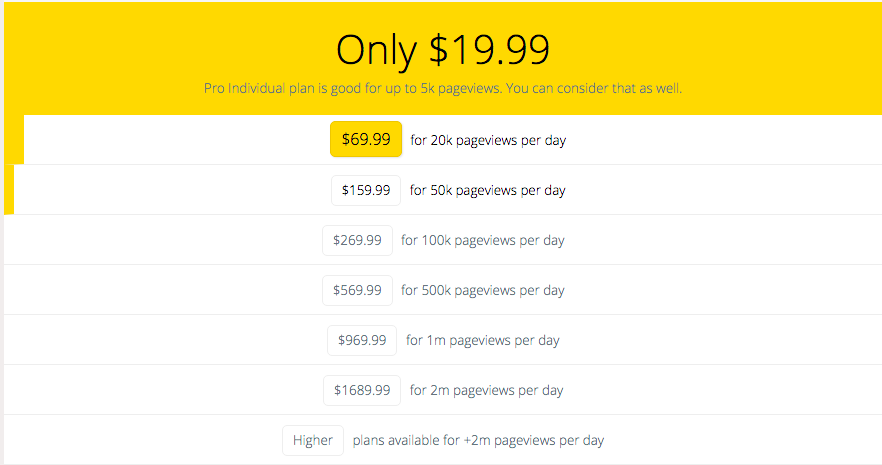
Task: Click the 'for 20k pageviews per day' label
Action: click(x=488, y=140)
